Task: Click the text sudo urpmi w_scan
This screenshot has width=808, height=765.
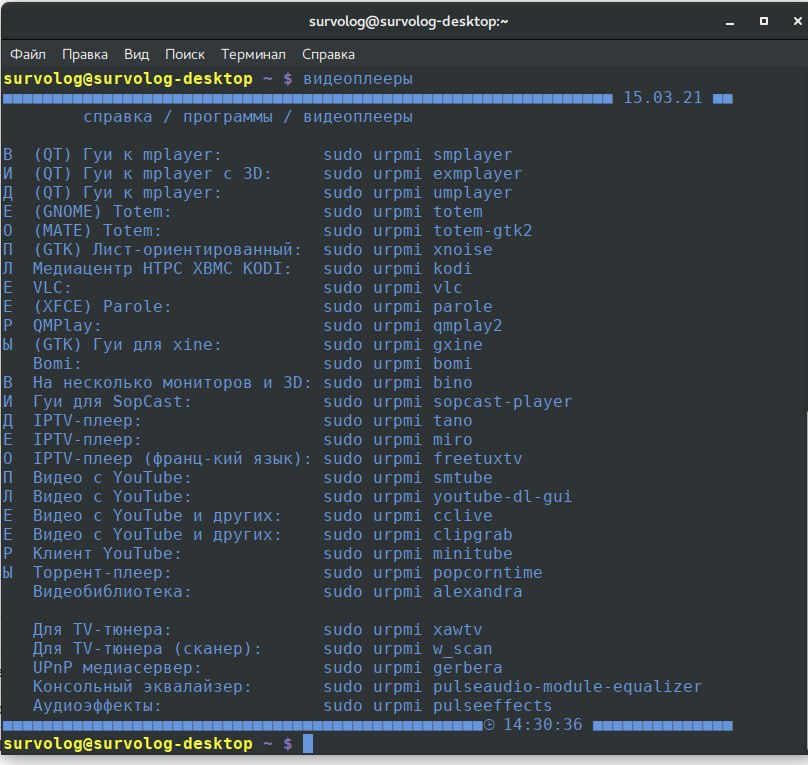Action: (408, 649)
